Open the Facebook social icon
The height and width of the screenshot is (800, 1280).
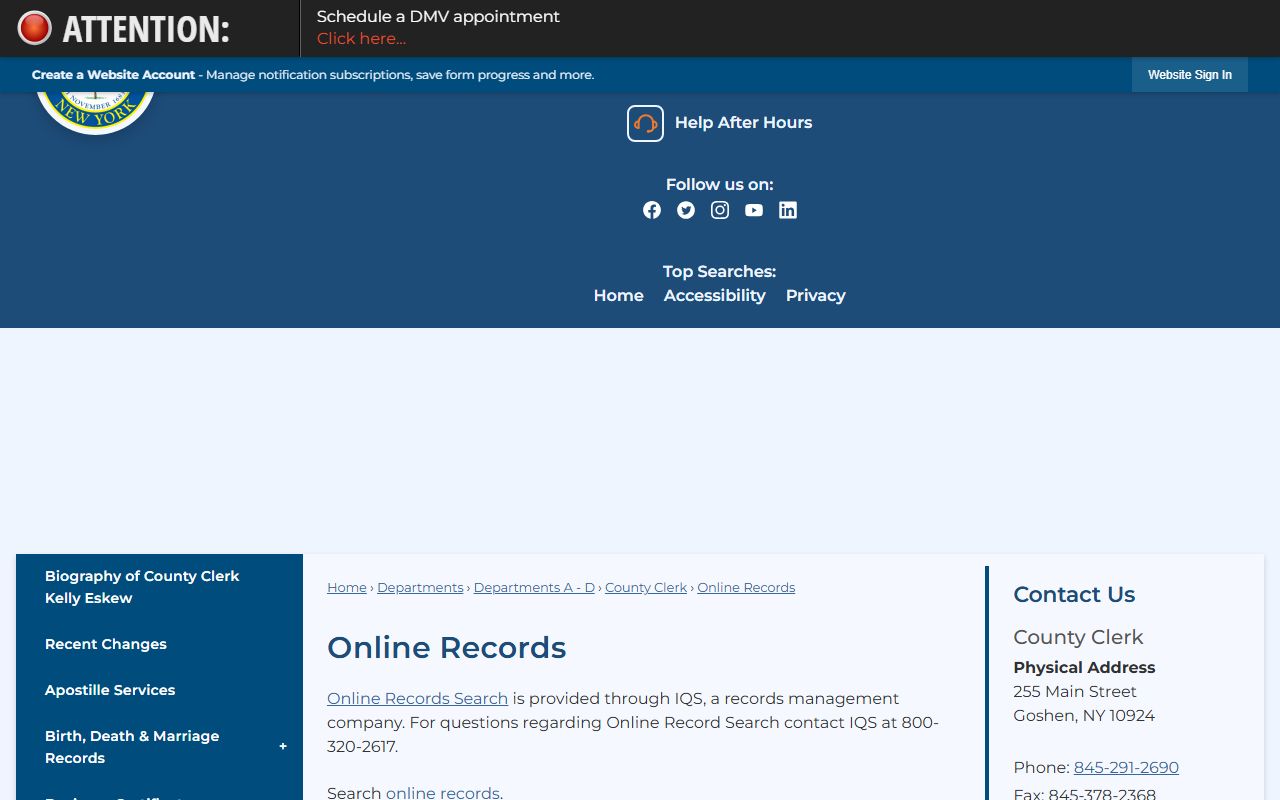652,210
